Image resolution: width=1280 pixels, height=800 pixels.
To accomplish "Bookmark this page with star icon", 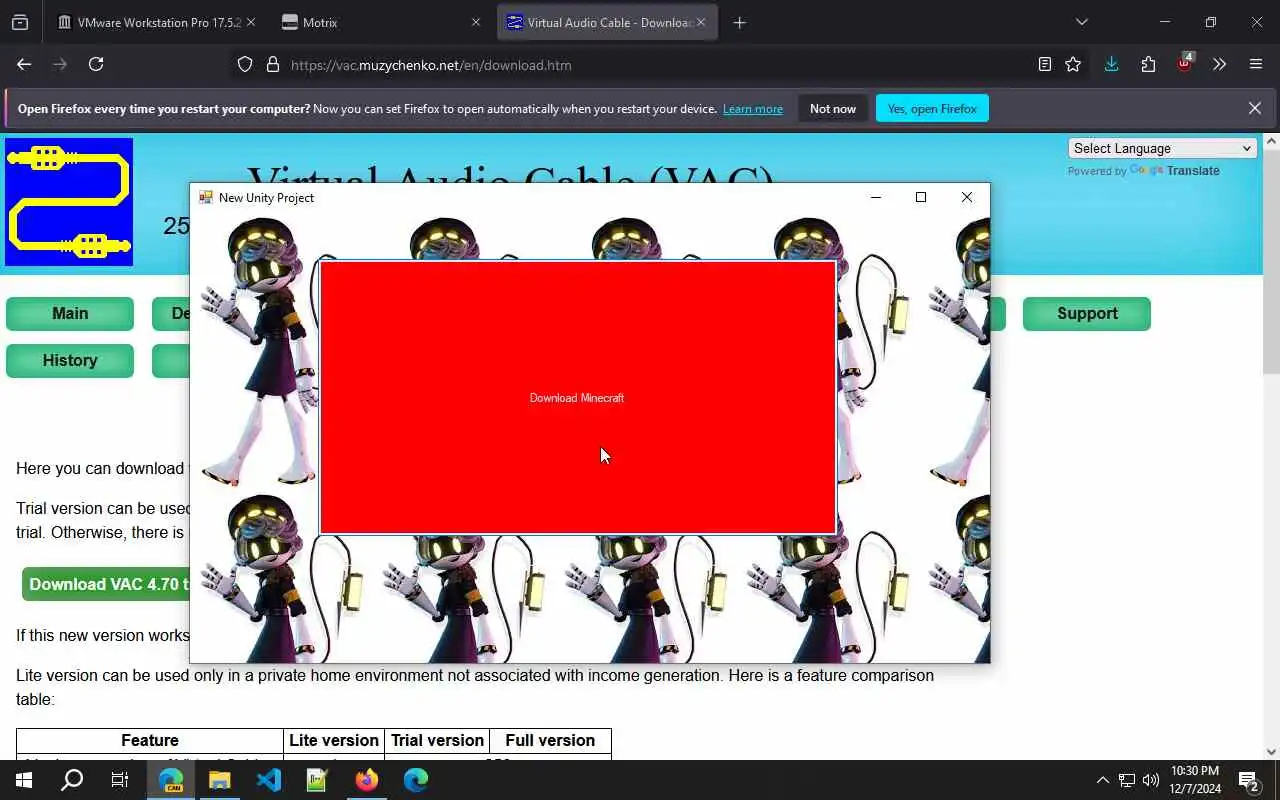I will pos(1073,64).
